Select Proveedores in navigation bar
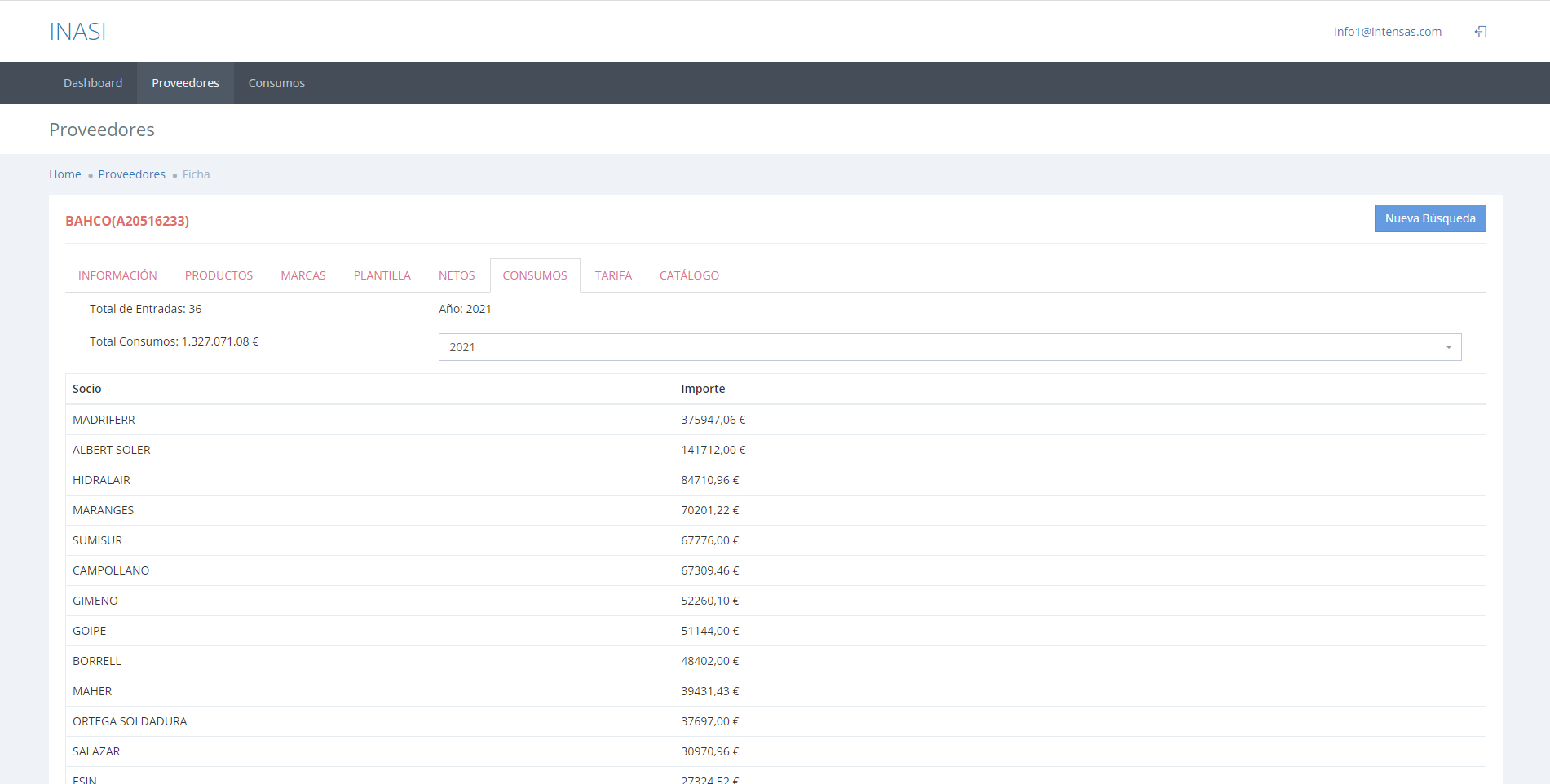 pos(185,83)
